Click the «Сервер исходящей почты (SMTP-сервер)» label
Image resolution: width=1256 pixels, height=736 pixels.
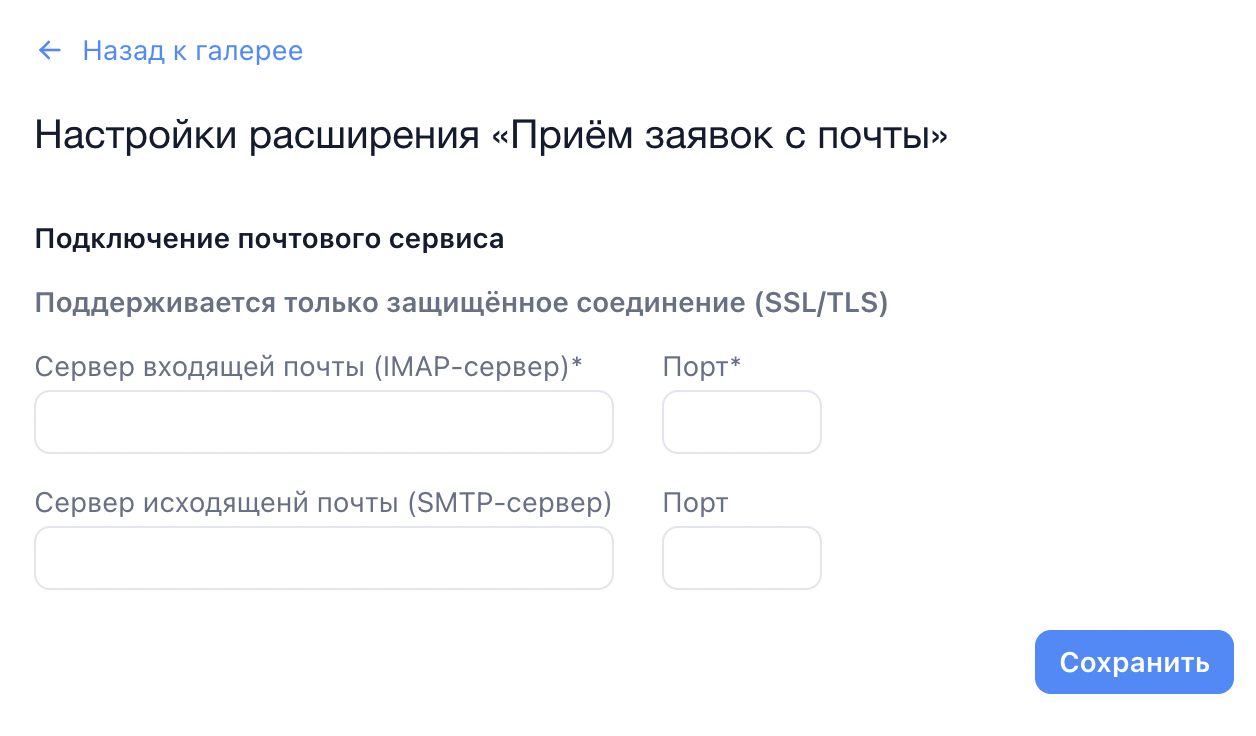[x=322, y=502]
